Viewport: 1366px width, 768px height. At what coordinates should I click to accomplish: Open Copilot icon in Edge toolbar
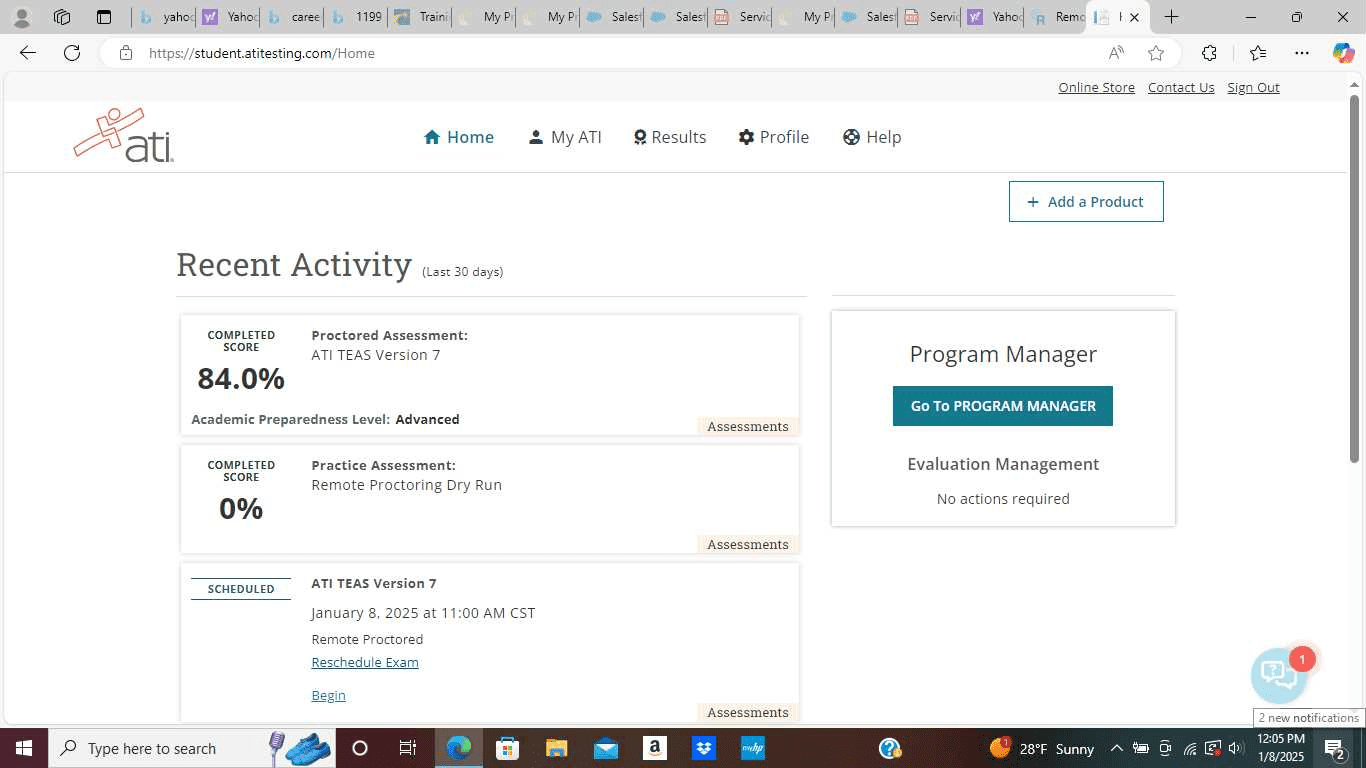[x=1343, y=53]
